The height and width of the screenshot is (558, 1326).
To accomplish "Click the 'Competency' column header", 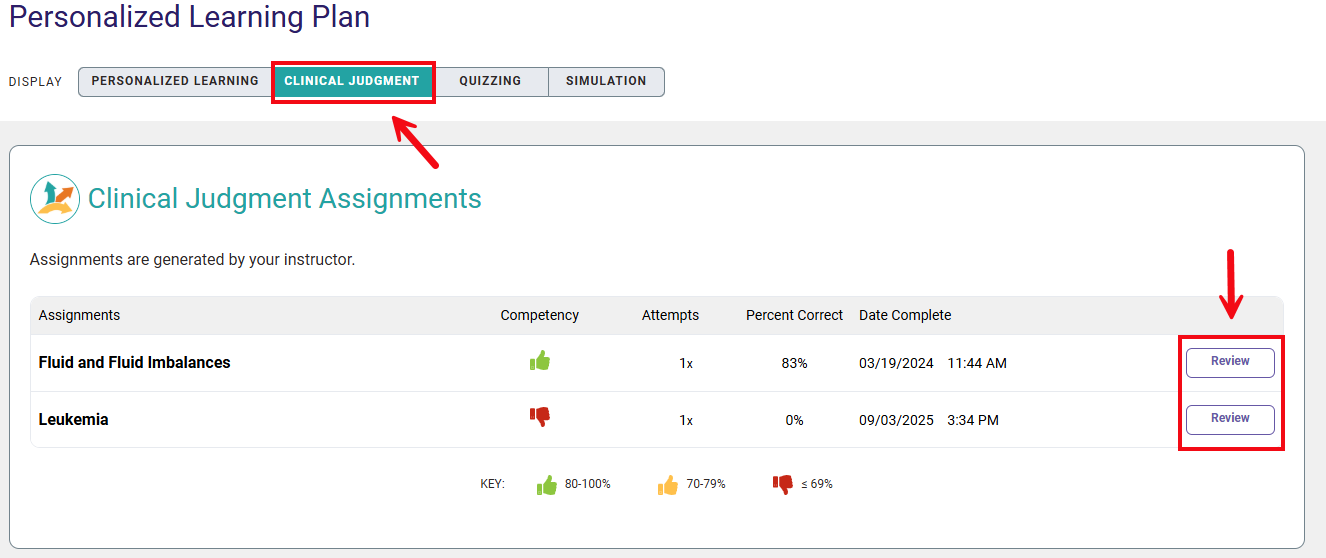I will (540, 315).
